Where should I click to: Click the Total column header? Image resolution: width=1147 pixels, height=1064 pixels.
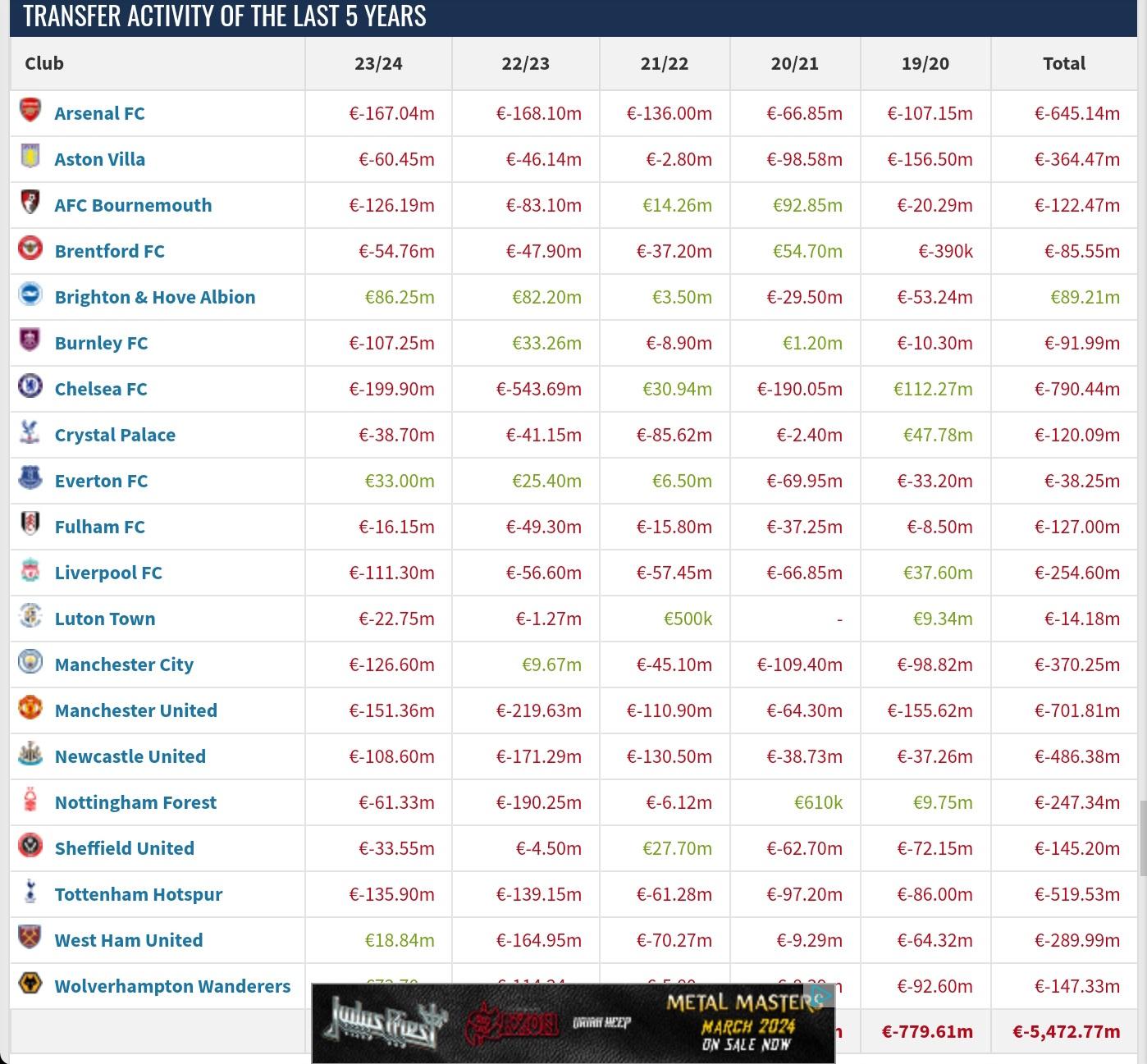tap(1064, 63)
